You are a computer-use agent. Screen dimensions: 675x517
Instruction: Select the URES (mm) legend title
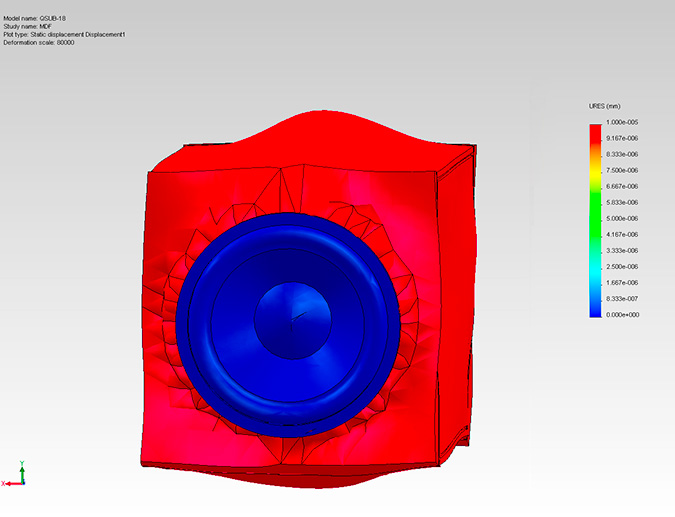(x=606, y=105)
